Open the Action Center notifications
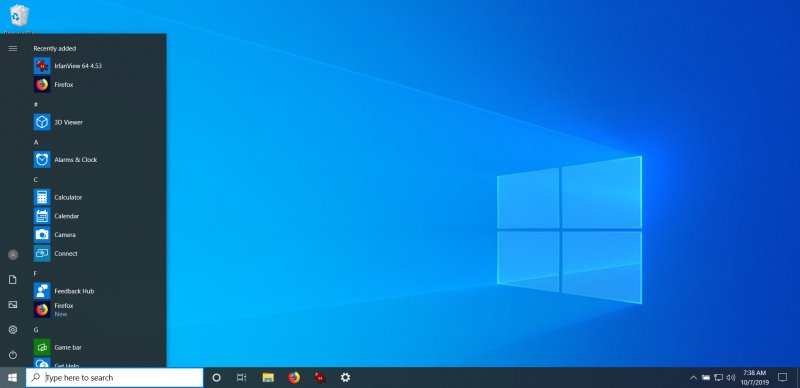 pyautogui.click(x=782, y=378)
